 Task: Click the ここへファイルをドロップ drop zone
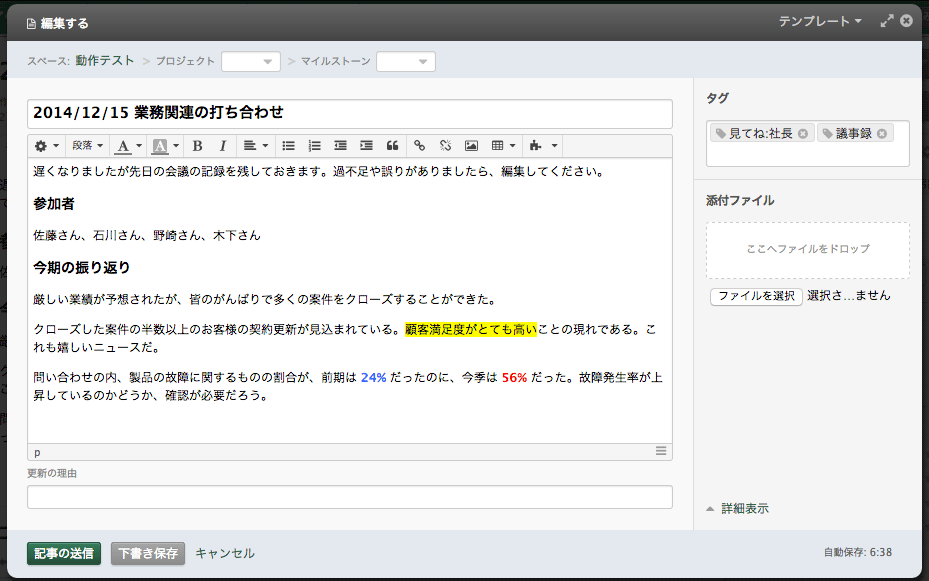pyautogui.click(x=808, y=250)
